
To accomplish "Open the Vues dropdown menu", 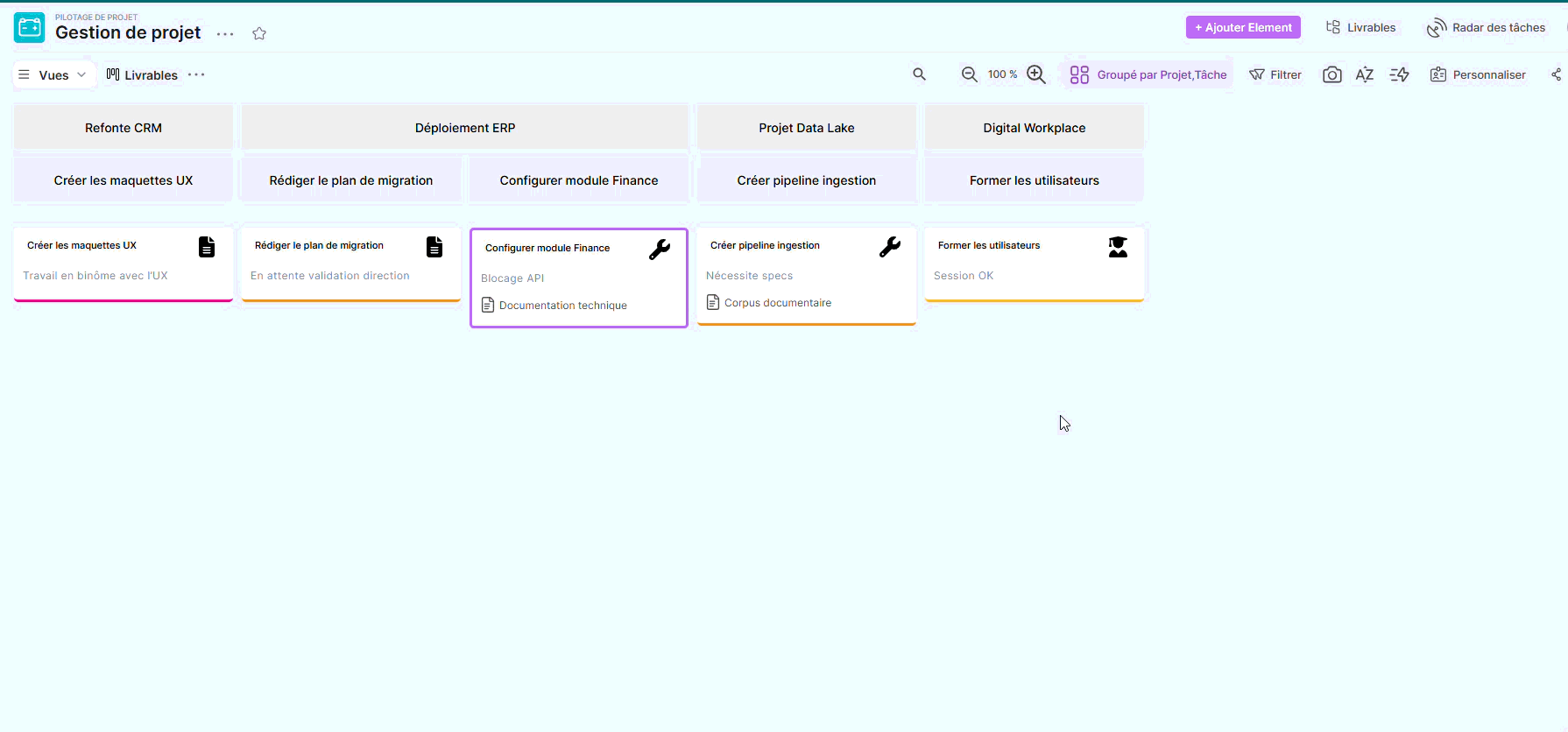I will point(53,75).
